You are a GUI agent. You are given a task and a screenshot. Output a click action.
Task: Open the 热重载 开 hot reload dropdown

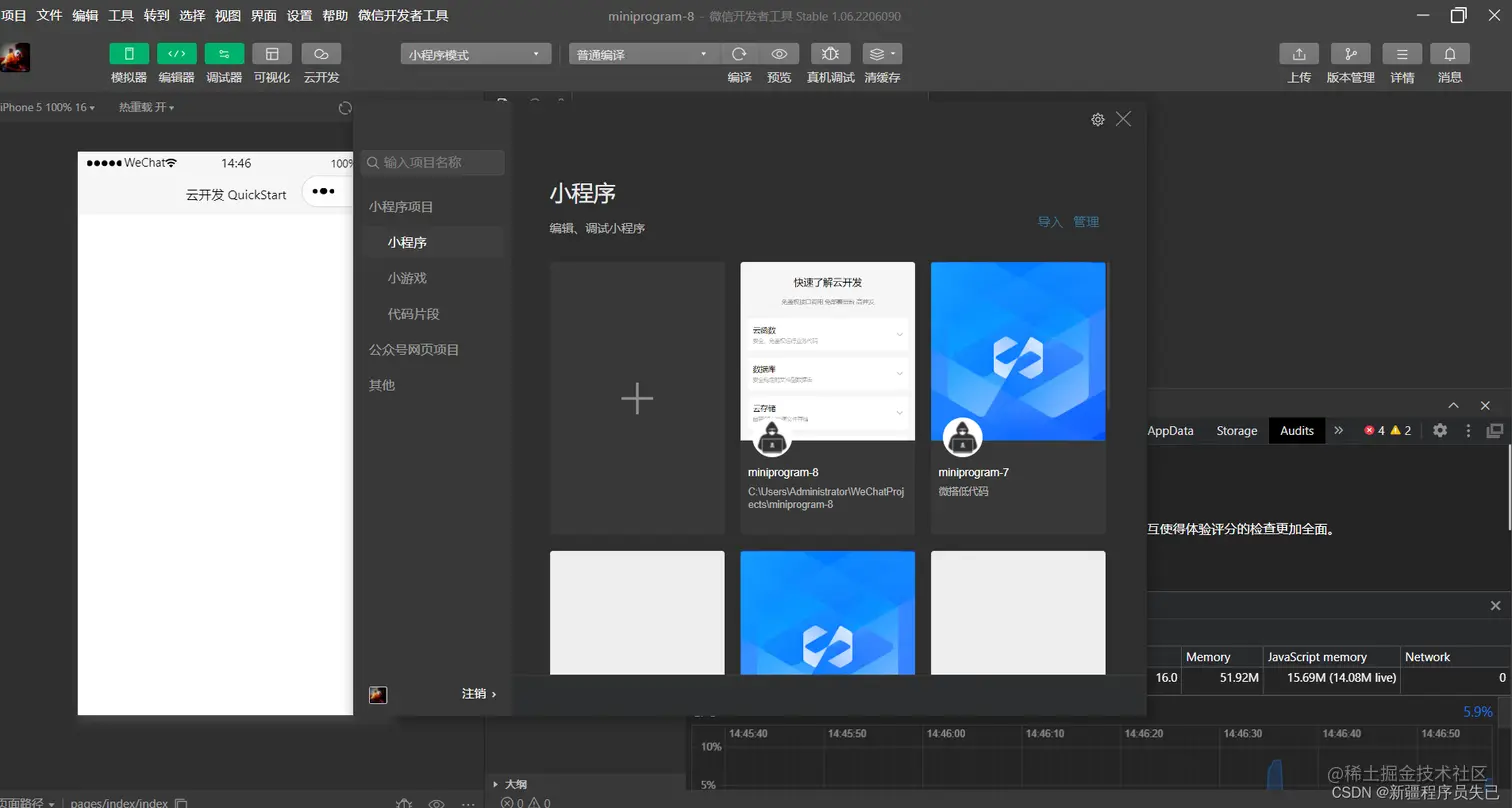click(x=146, y=107)
